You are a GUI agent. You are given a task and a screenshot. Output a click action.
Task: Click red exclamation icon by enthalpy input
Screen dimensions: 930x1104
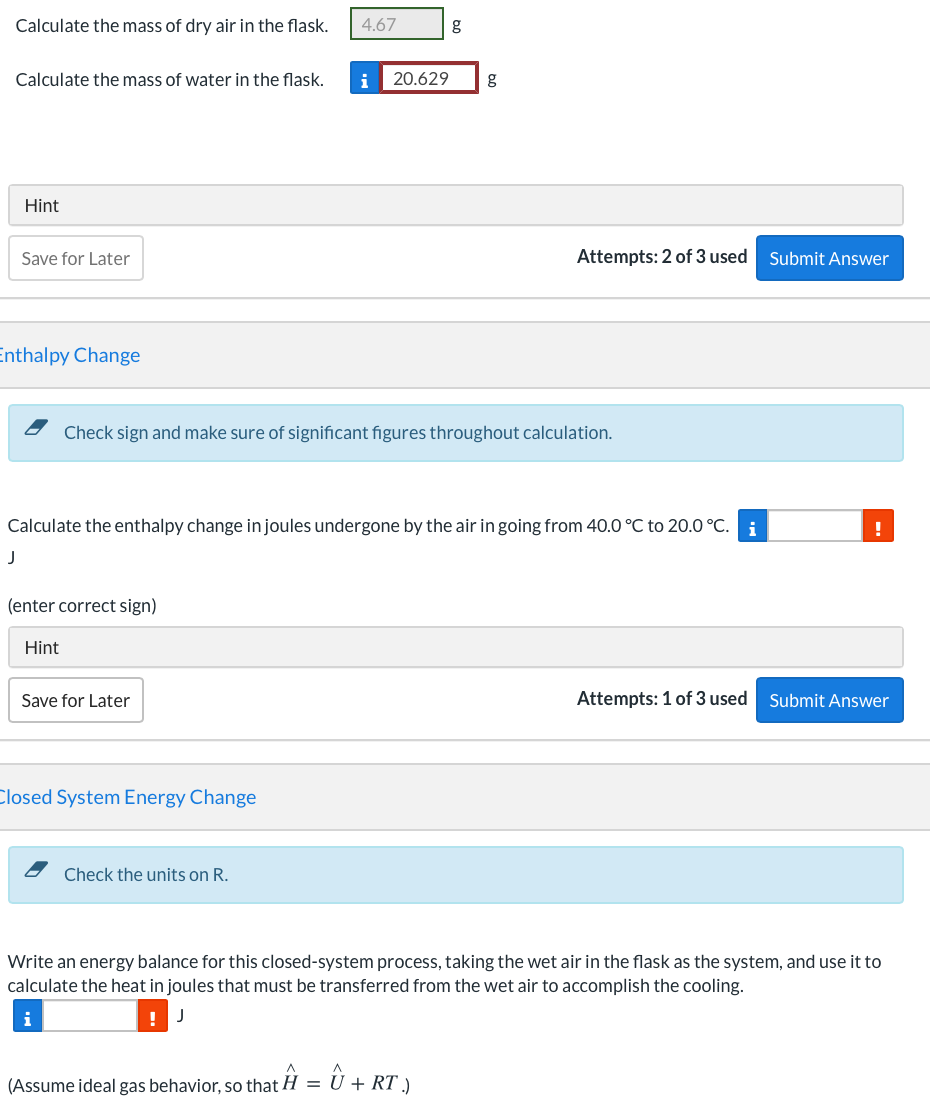coord(878,526)
